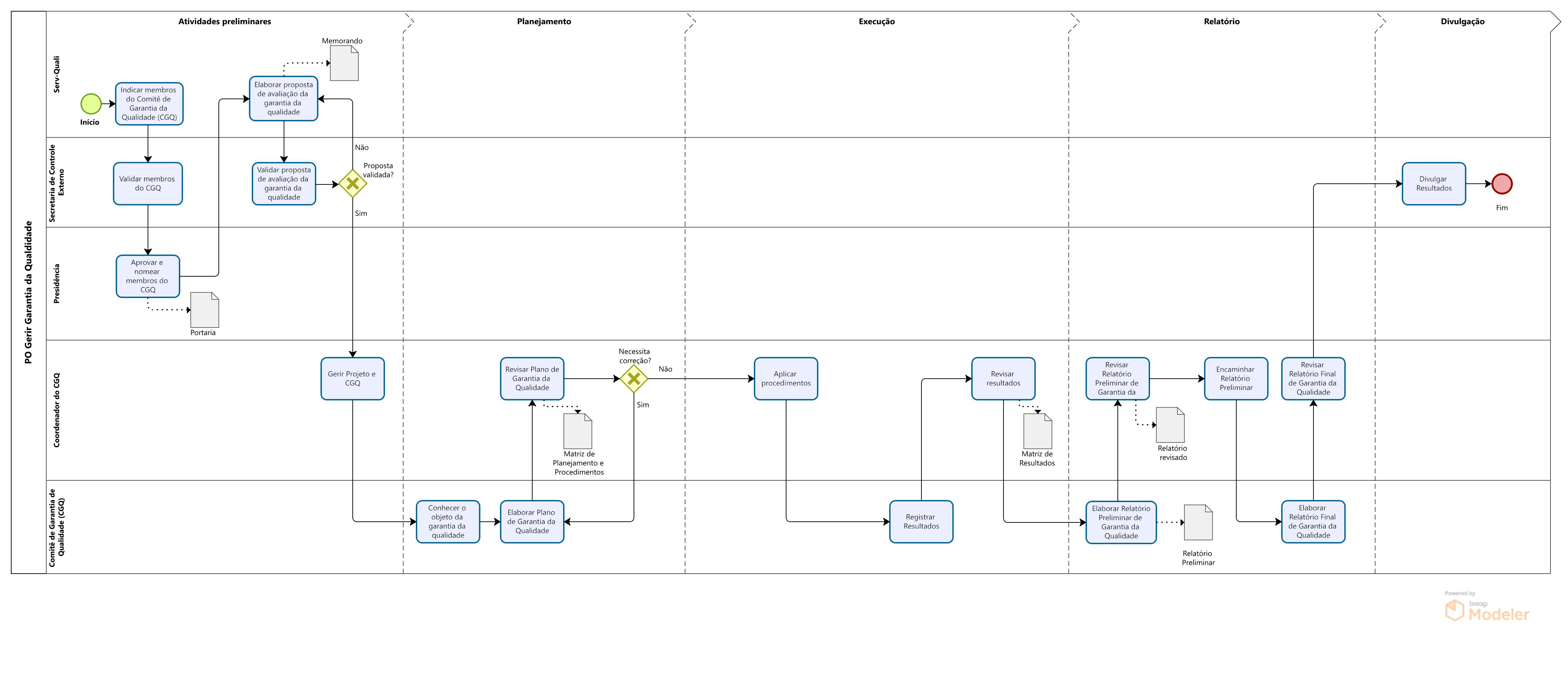Screen dimensions: 1568x676
Task: Select the Relatório Preliminar document icon
Action: point(1198,522)
